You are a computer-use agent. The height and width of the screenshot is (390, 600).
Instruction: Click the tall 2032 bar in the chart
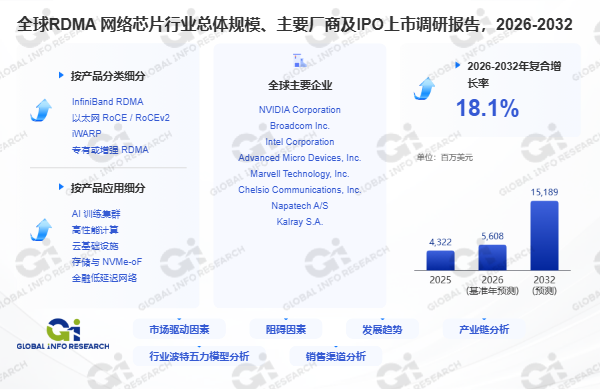[x=545, y=236]
